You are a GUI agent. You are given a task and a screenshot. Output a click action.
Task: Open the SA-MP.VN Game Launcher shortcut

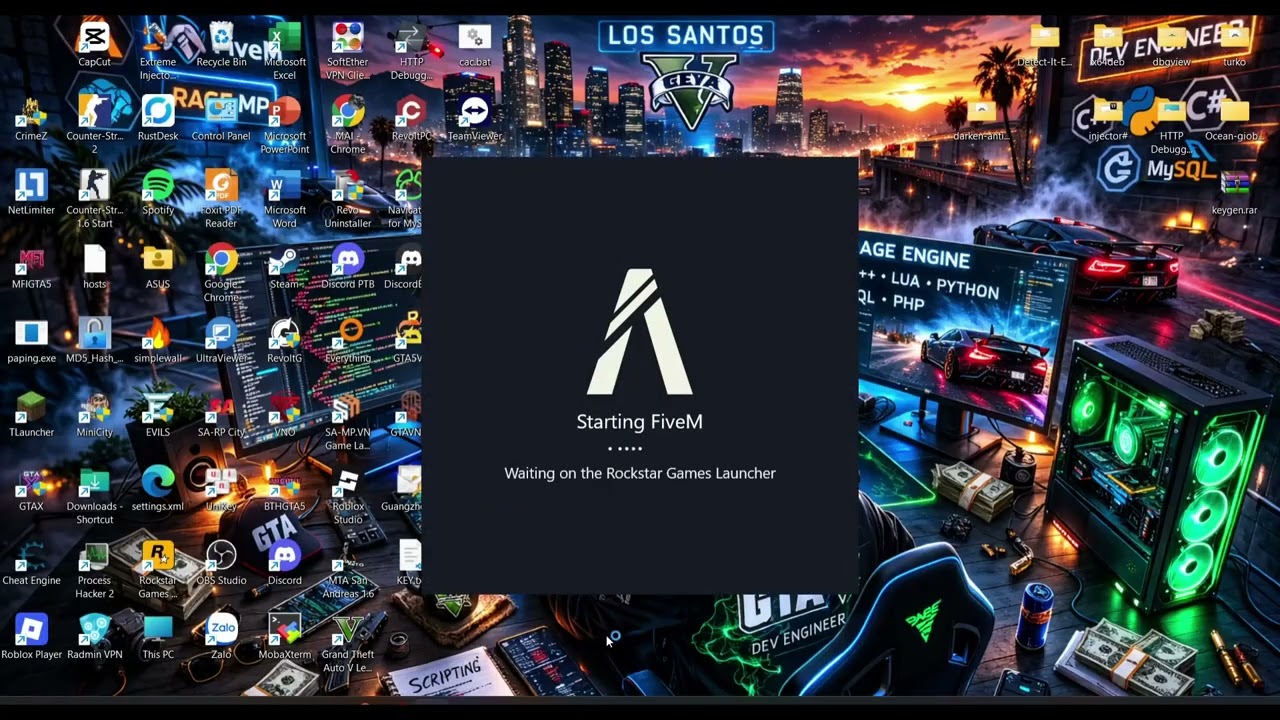[x=348, y=409]
